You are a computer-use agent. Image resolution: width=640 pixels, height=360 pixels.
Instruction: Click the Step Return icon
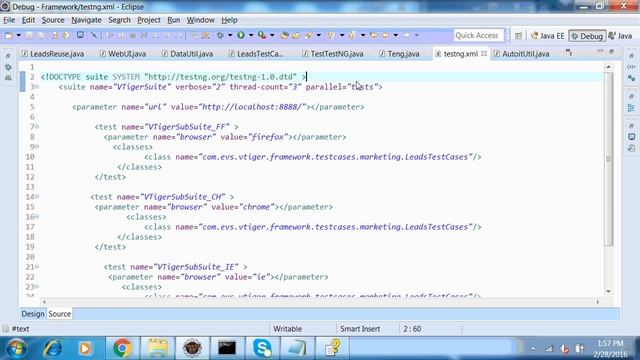[180, 36]
